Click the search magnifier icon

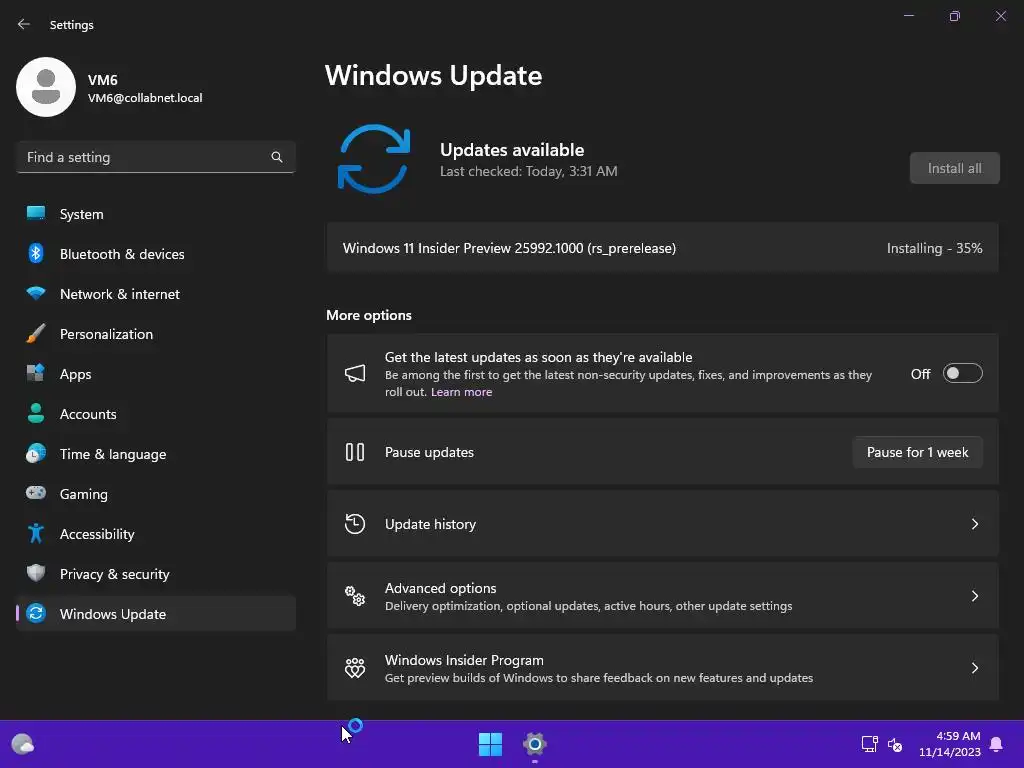[x=277, y=157]
